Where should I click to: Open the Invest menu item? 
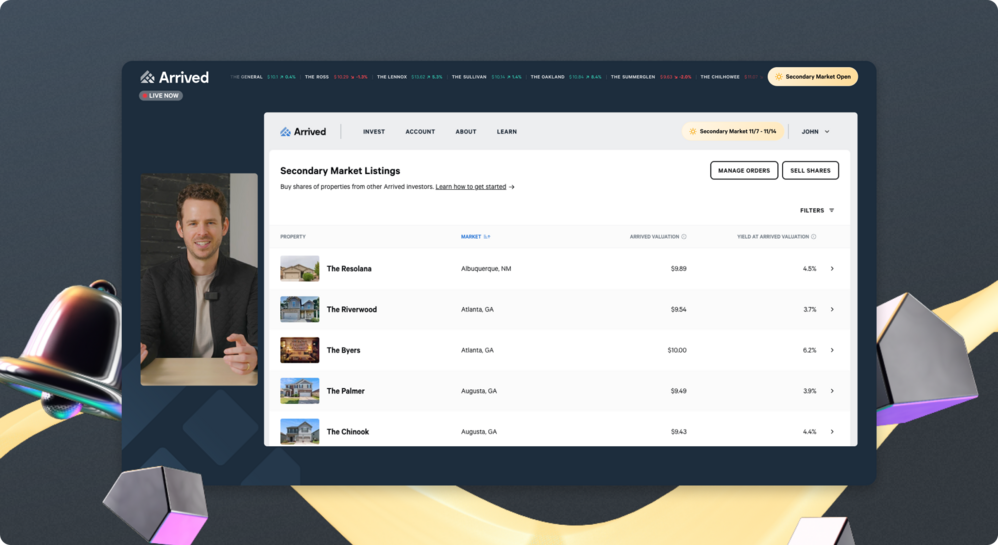point(374,132)
